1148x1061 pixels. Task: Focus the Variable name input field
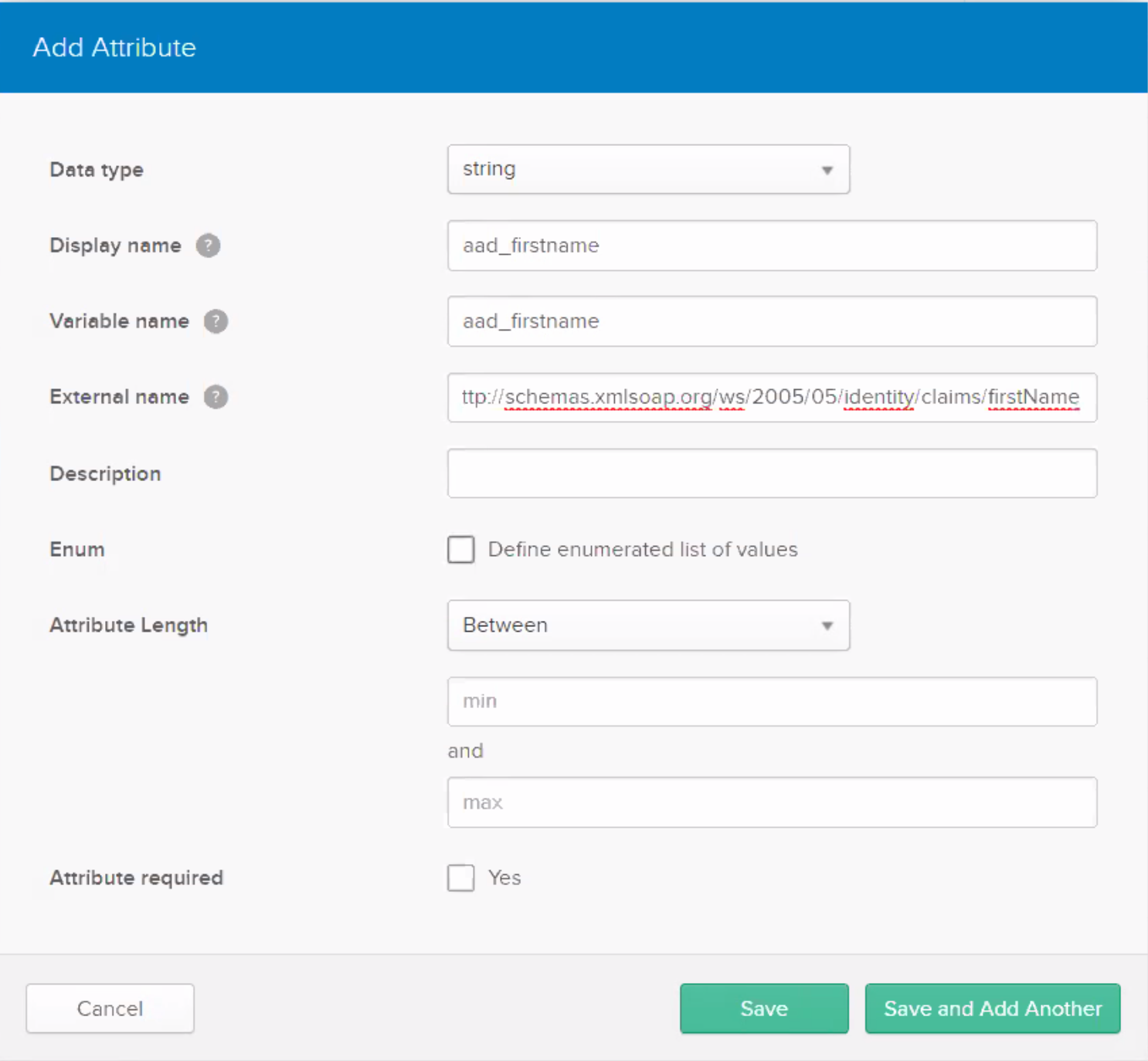(x=772, y=321)
